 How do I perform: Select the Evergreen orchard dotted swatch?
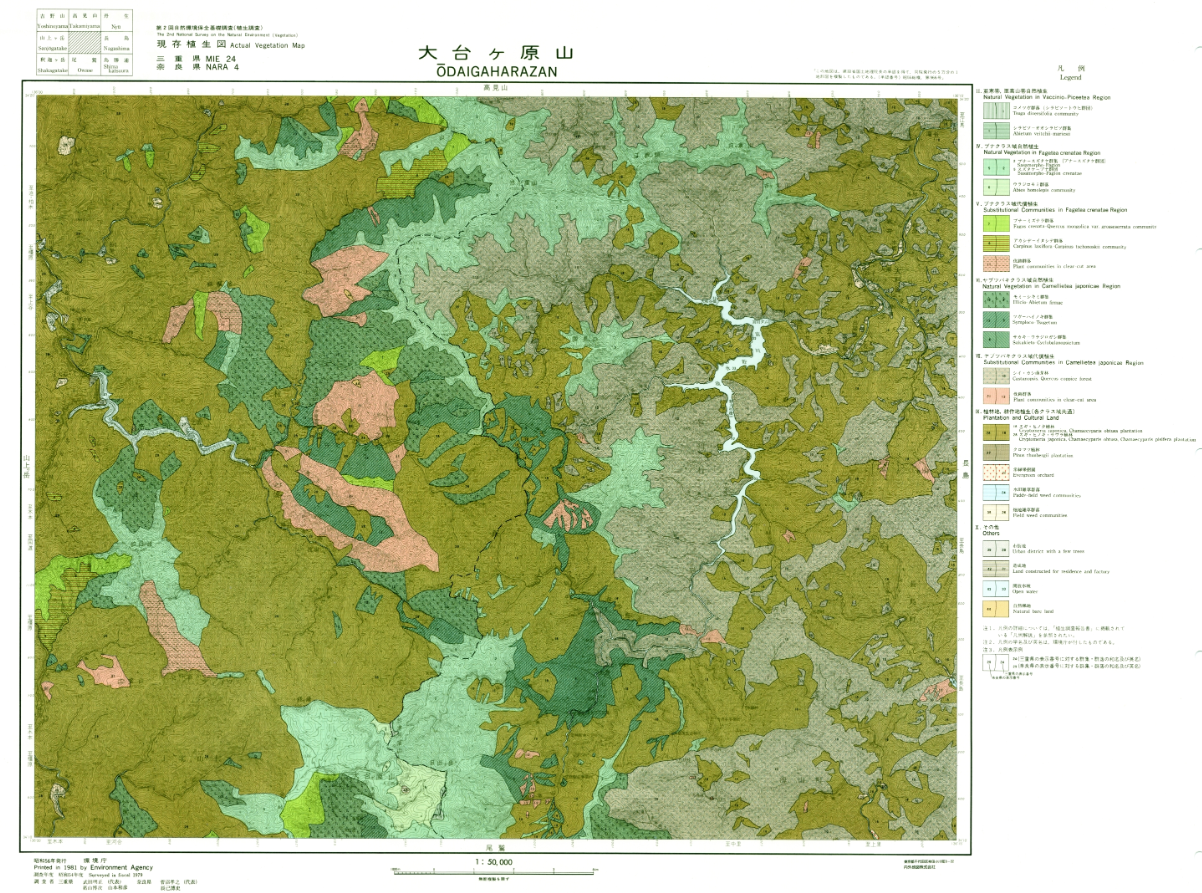[x=994, y=472]
